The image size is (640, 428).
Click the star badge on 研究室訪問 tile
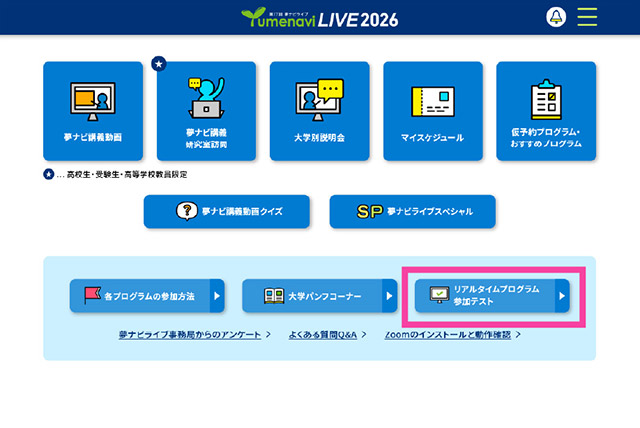click(x=159, y=64)
